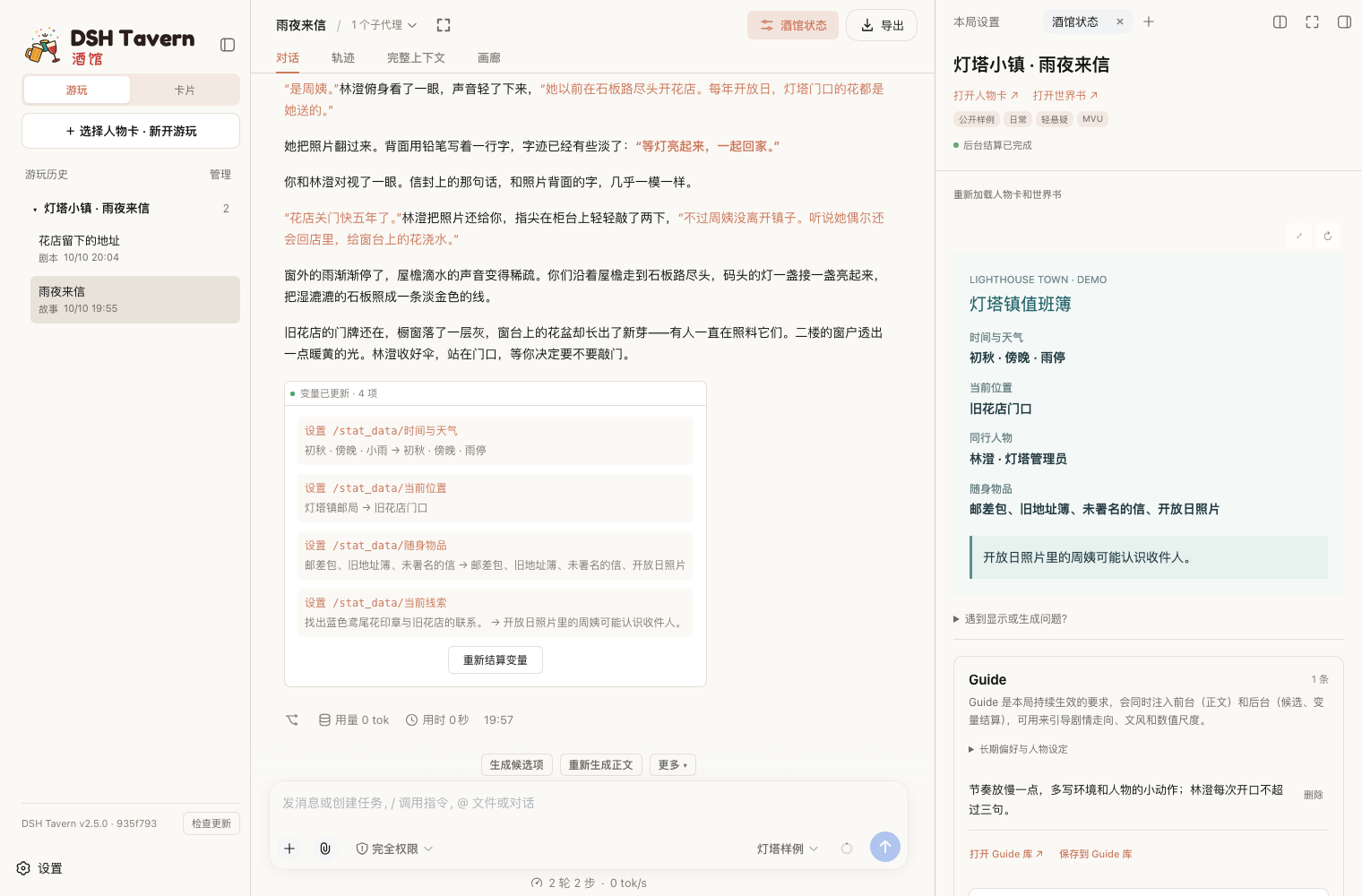This screenshot has height=896, width=1362.
Task: Close the 酒馆状态 tab
Action: coord(1119,22)
